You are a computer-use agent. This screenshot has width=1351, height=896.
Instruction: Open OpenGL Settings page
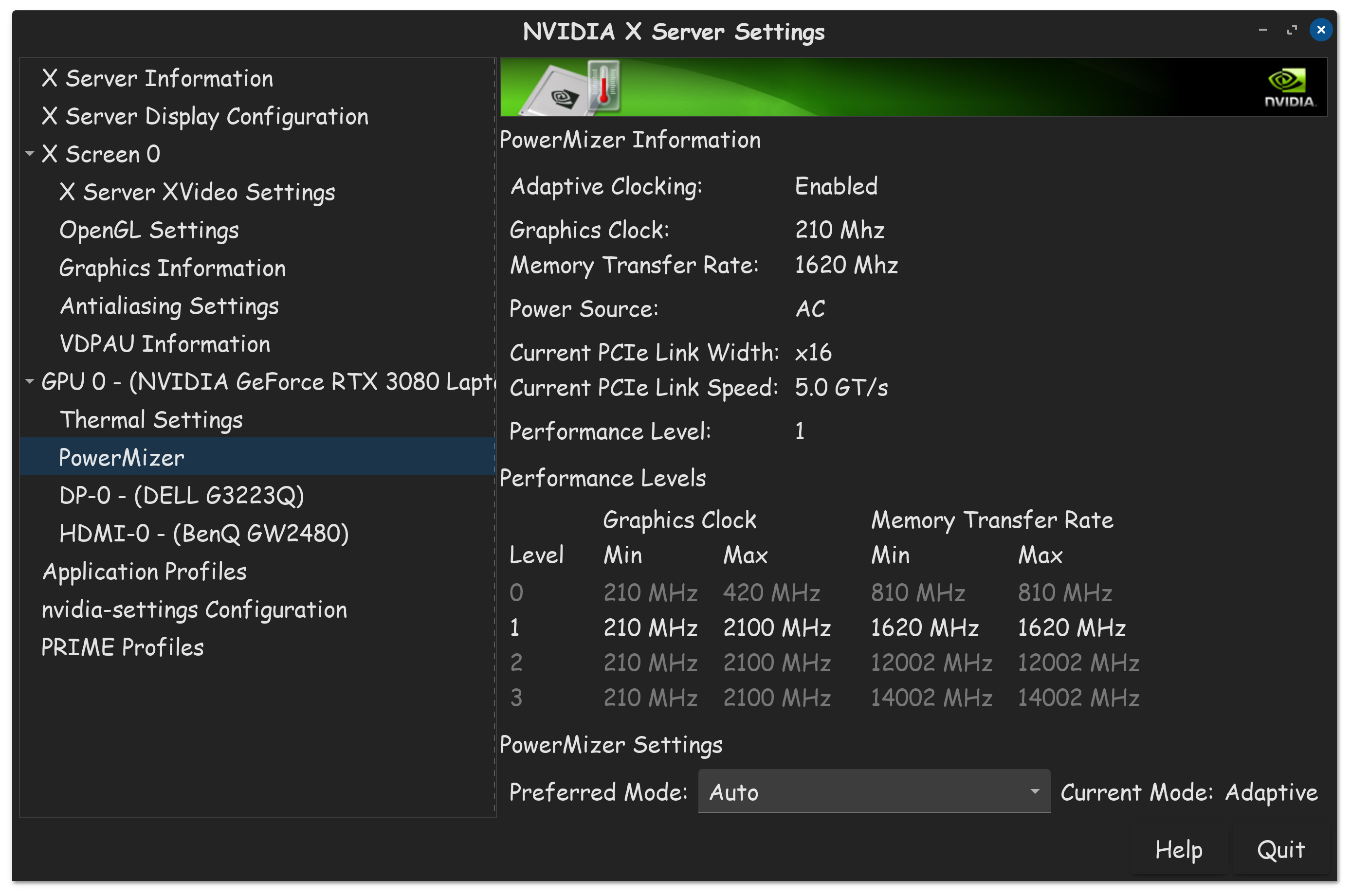(x=148, y=230)
